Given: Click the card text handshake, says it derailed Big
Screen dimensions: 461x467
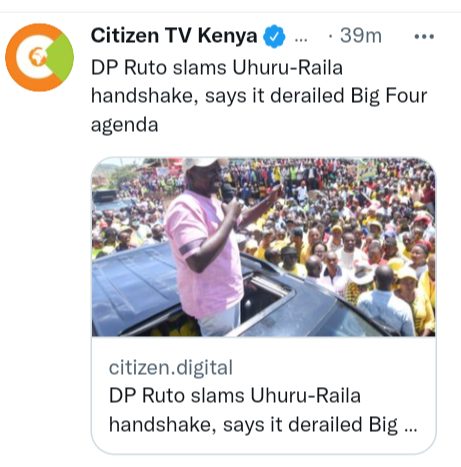Looking at the screenshot, I should 253,425.
